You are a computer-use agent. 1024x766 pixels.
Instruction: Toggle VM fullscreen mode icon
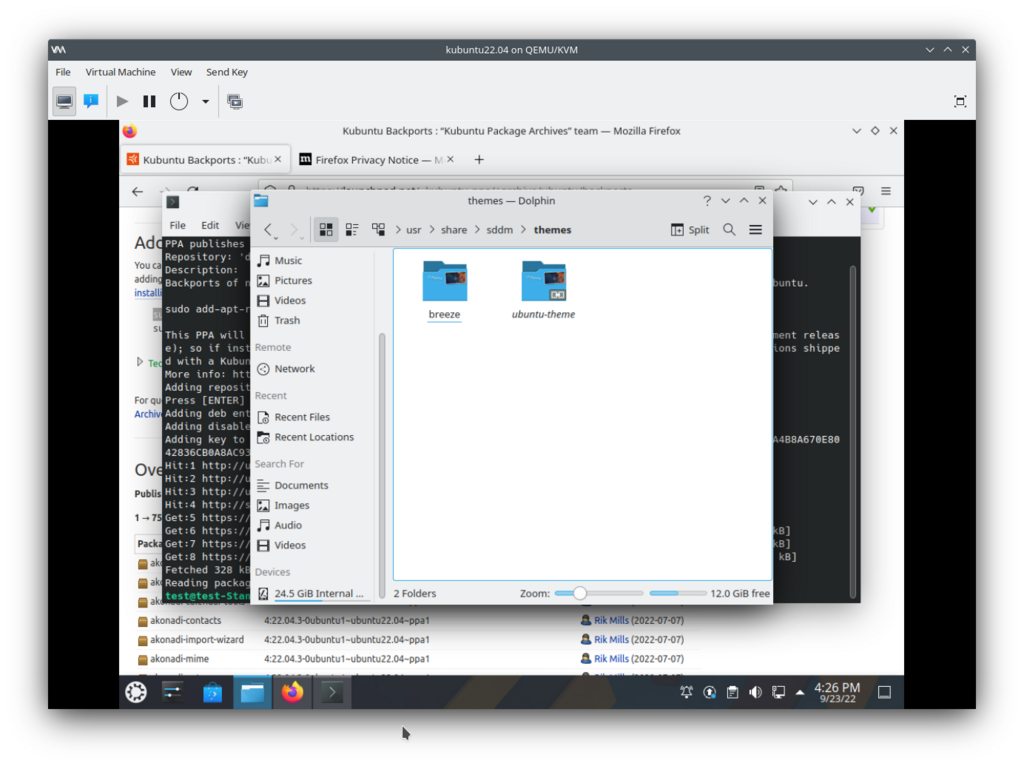point(960,101)
